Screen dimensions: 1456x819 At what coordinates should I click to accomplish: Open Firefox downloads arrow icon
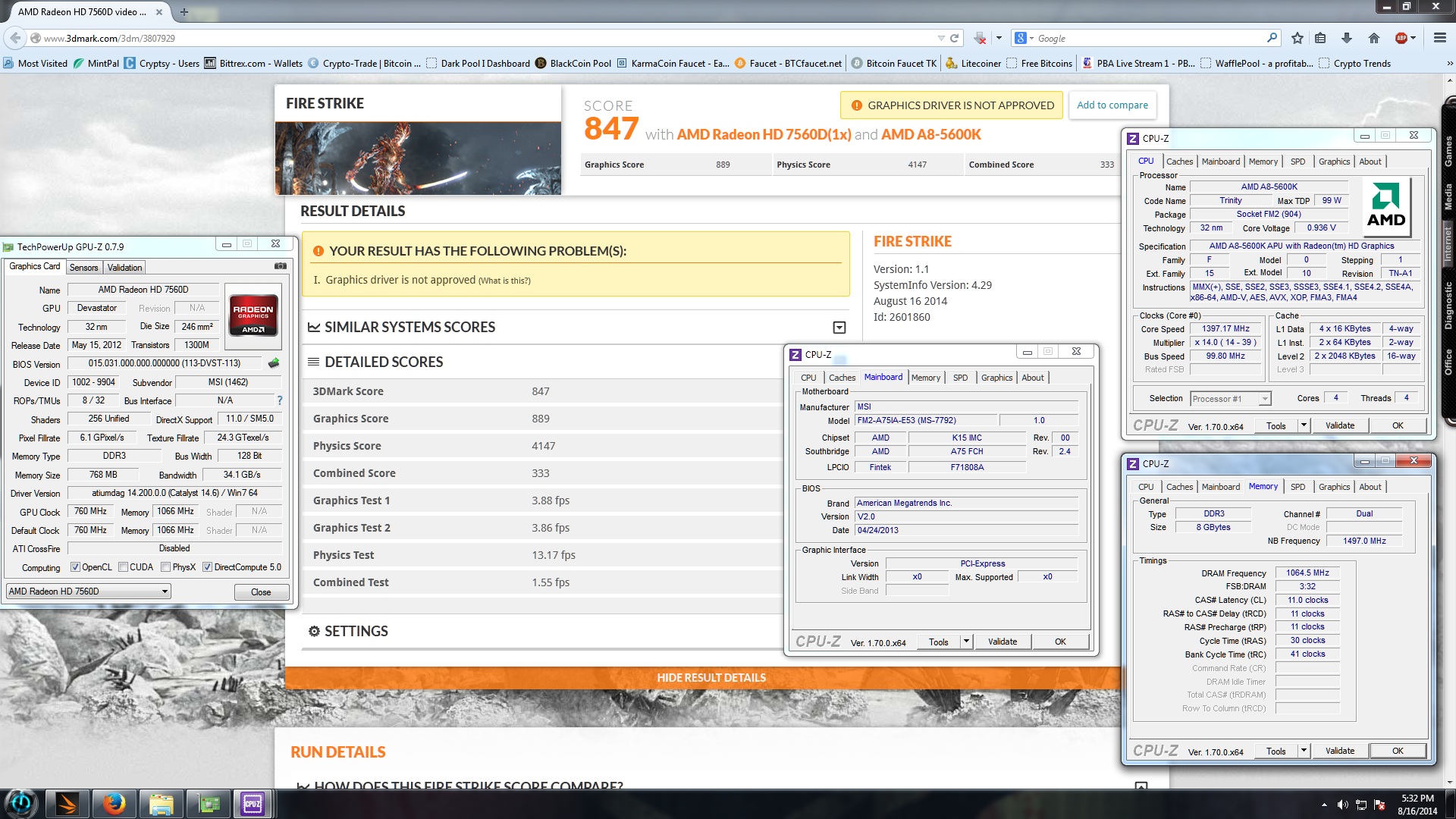(1347, 38)
